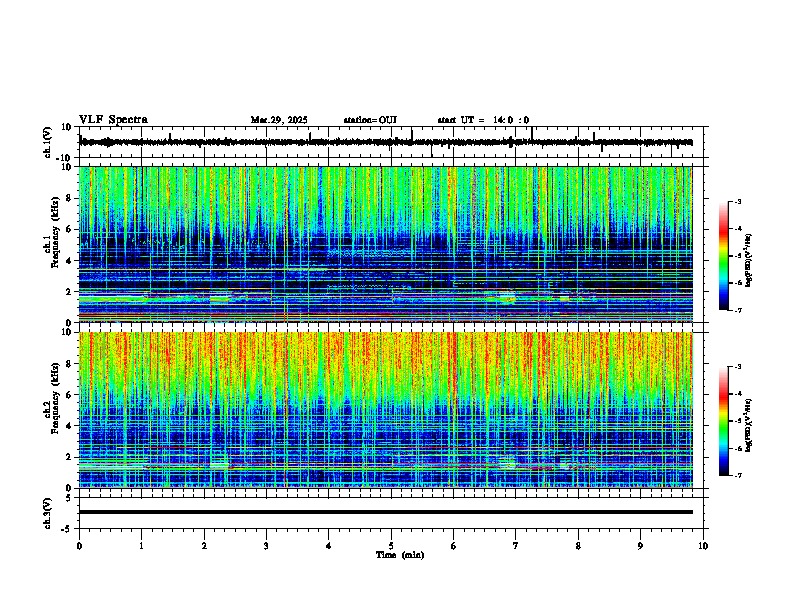Click the ch.1 color bar log(PSD) label
Screen dimensions: 792x612
748,261
